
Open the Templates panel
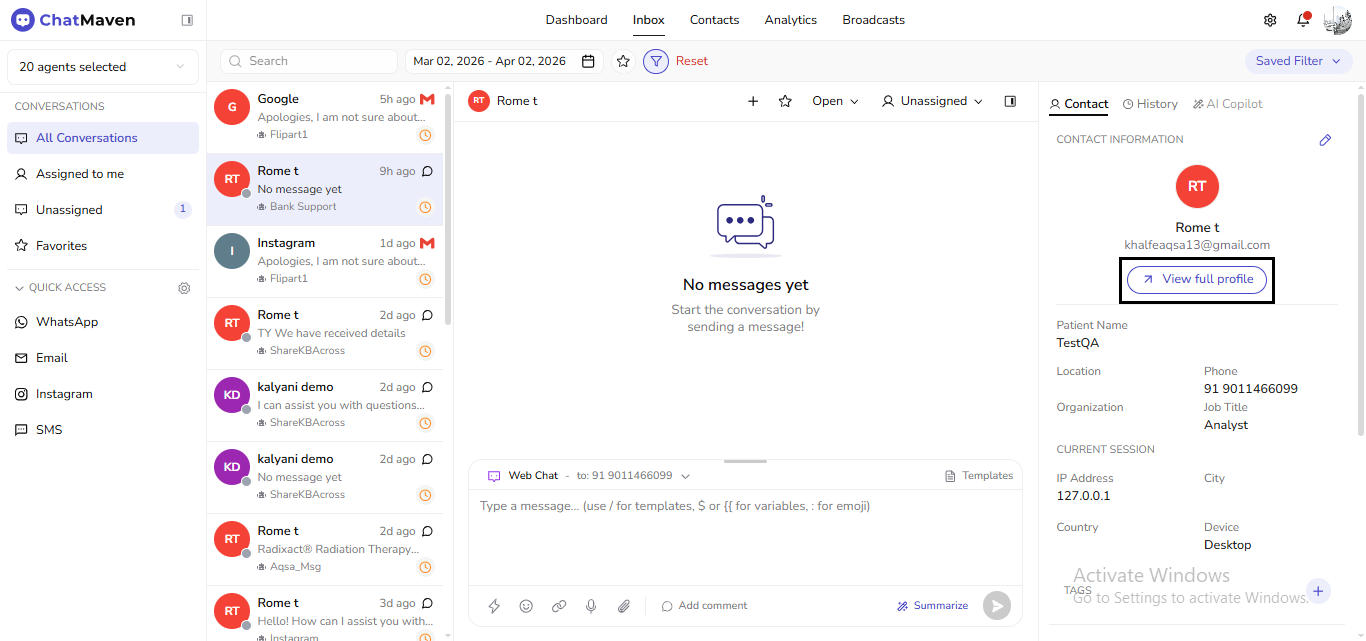(978, 475)
